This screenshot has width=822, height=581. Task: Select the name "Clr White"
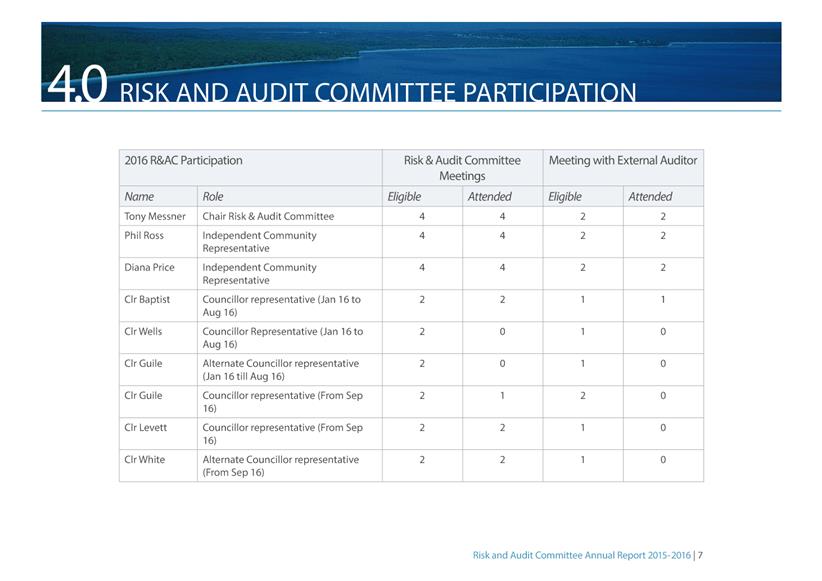[144, 459]
